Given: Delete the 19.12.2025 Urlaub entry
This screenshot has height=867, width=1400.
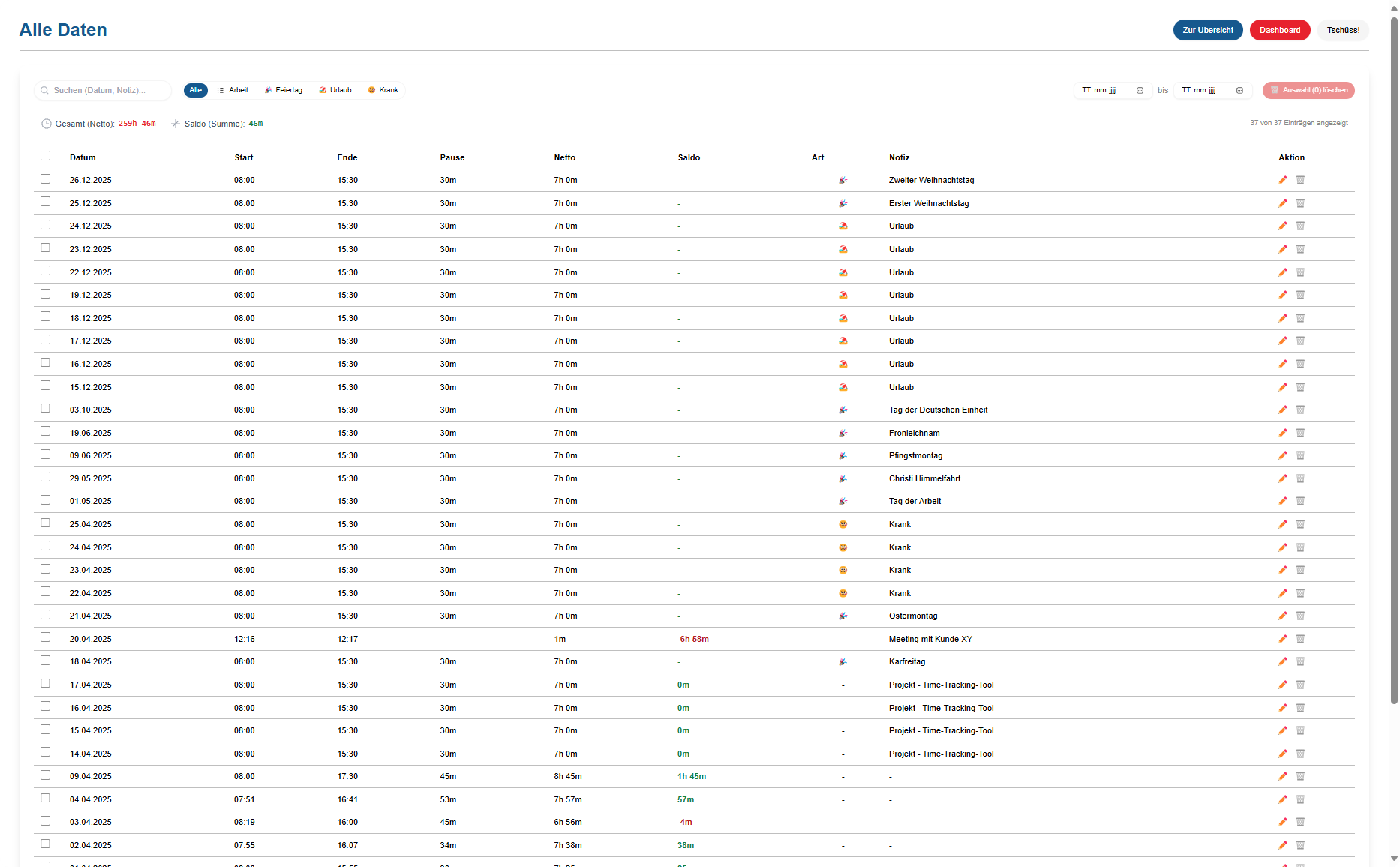Looking at the screenshot, I should (x=1300, y=295).
